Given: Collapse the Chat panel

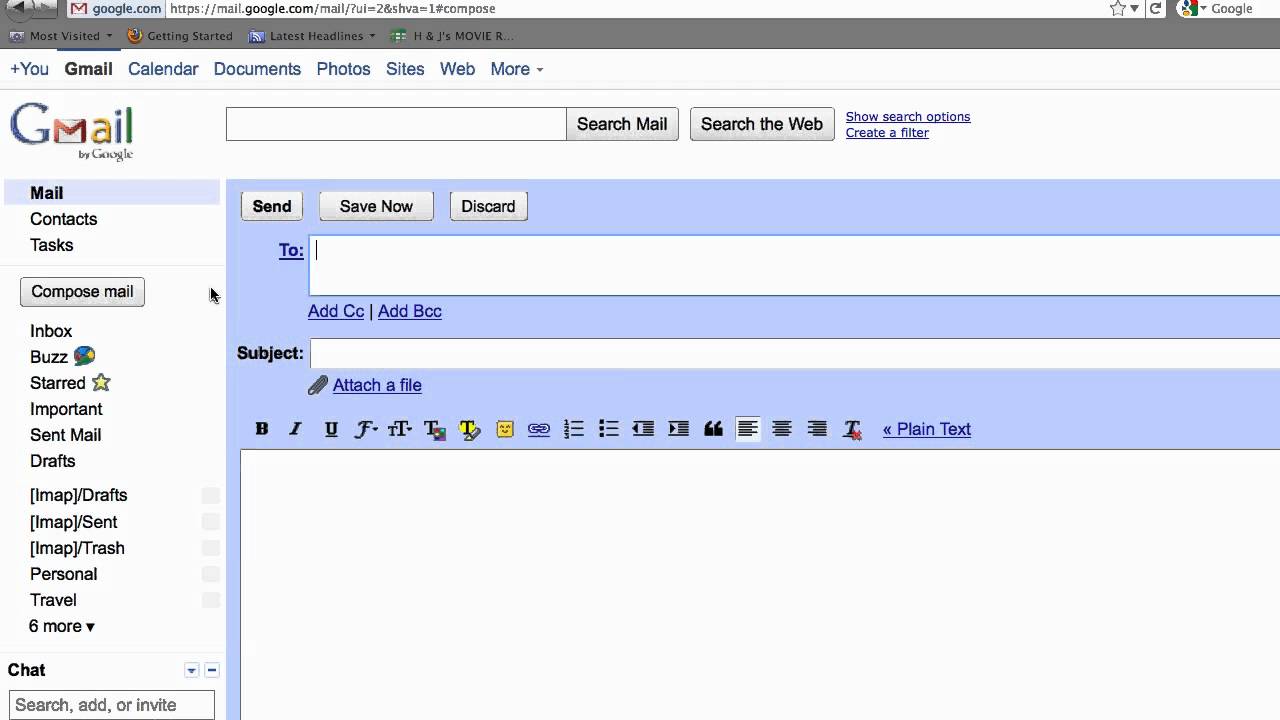Looking at the screenshot, I should 212,670.
